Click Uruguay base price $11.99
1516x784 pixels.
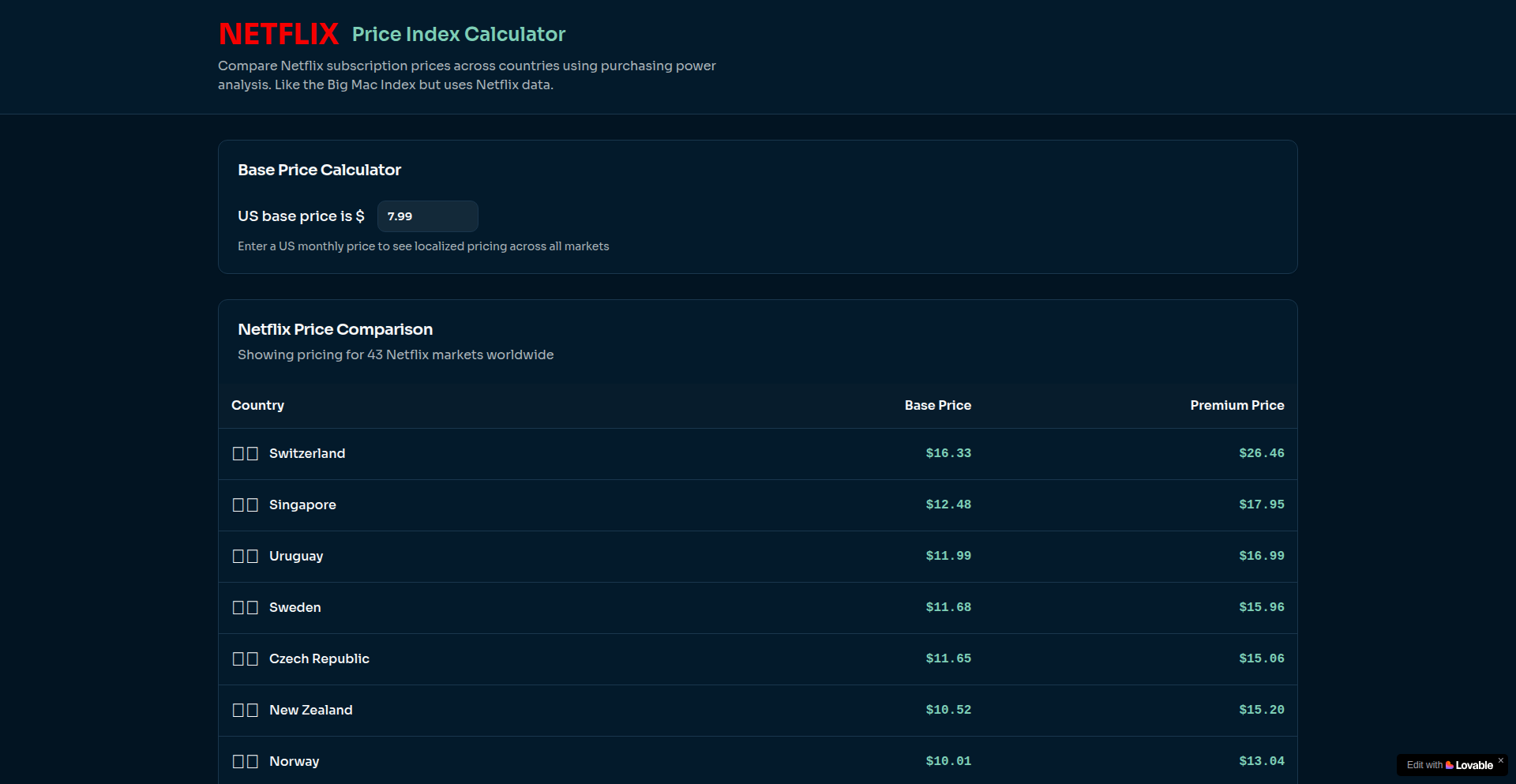[x=948, y=556]
